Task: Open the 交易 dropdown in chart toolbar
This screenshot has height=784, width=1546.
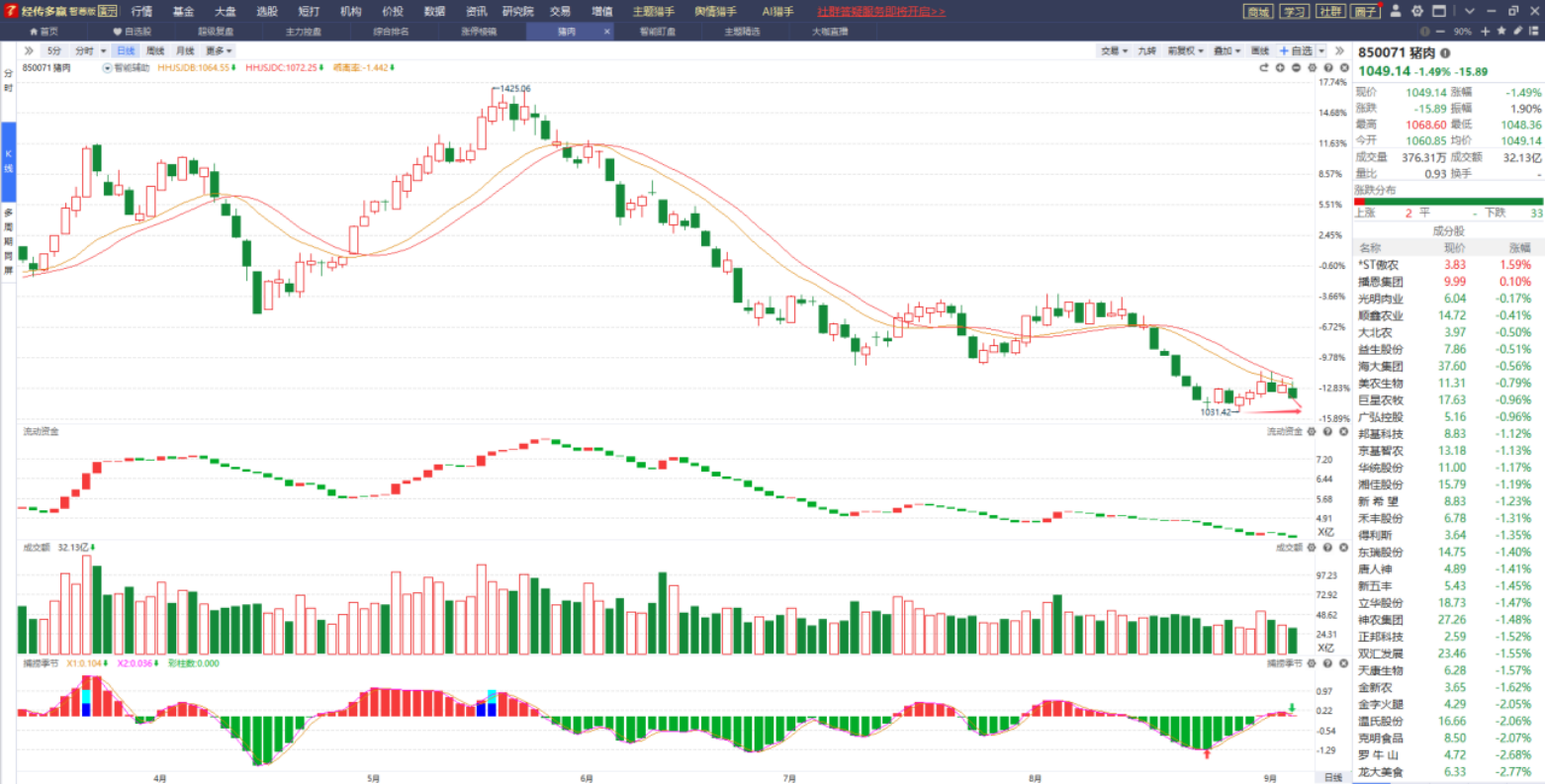Action: [x=1114, y=50]
